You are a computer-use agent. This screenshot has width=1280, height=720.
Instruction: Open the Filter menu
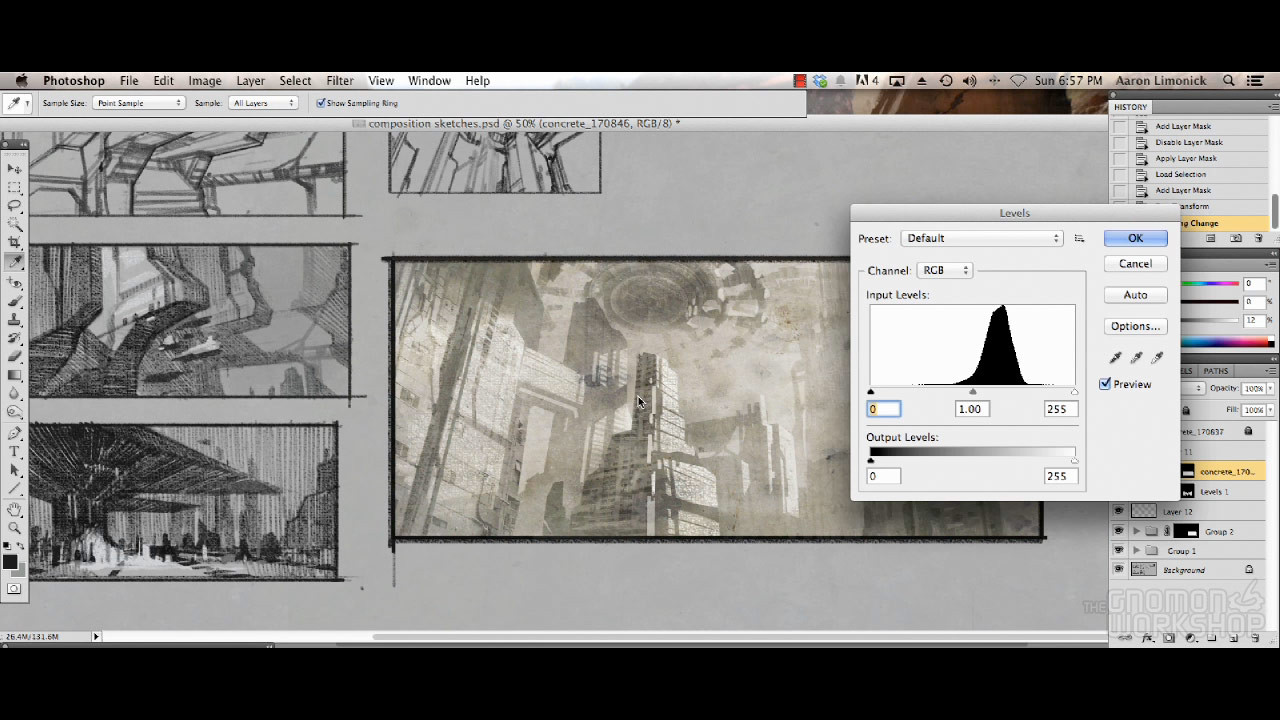(340, 80)
